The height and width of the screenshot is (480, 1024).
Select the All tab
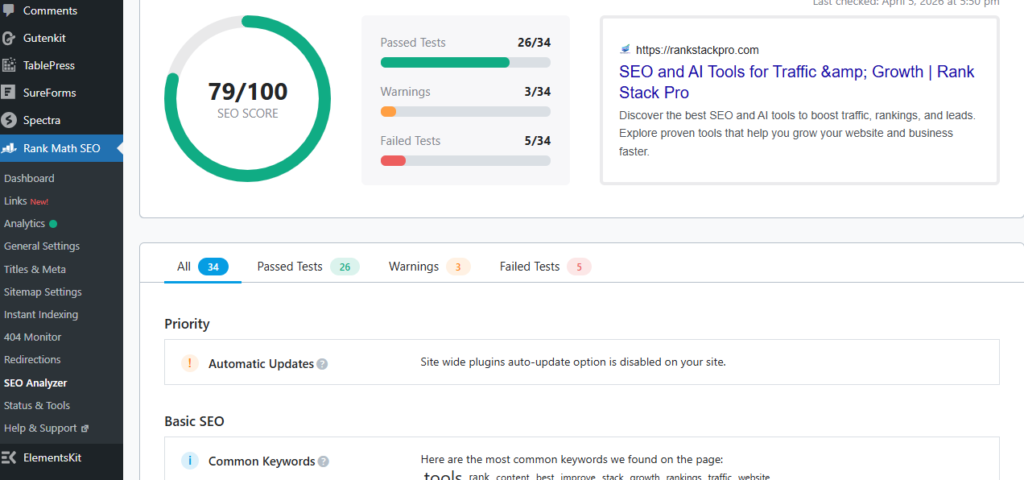point(202,266)
